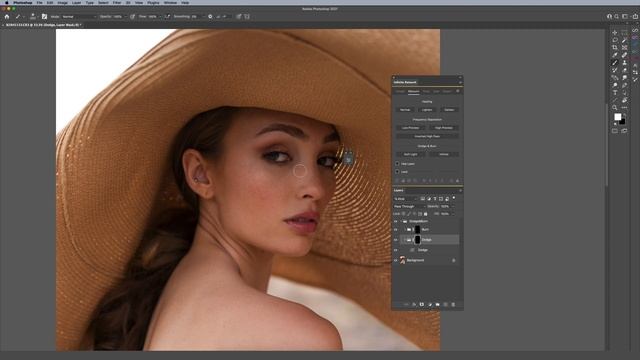Toggle visibility of Burn layer group

point(396,230)
